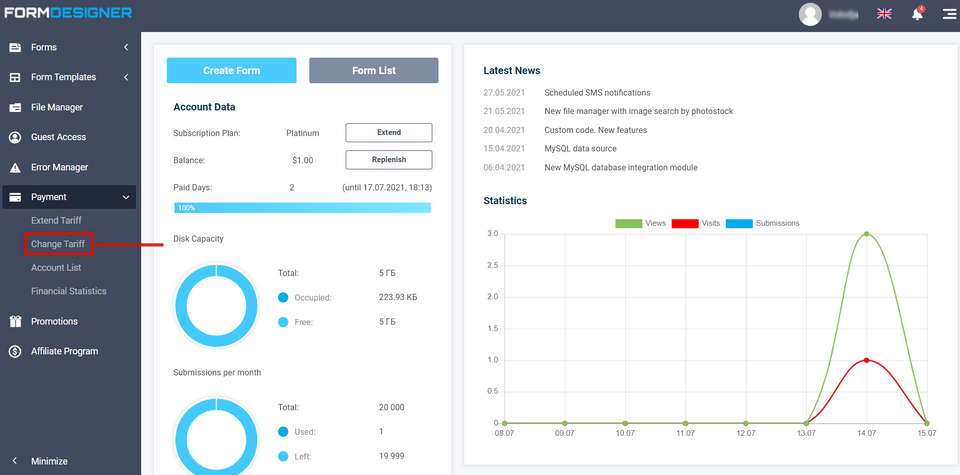The image size is (960, 475).
Task: Open Affiliate Program dollar icon
Action: click(x=15, y=352)
